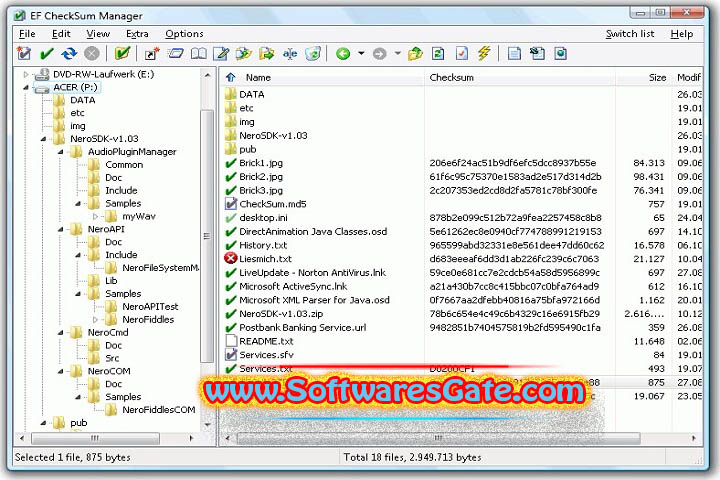This screenshot has width=720, height=480.
Task: Click the document with globe toolbar icon
Action: [560, 54]
